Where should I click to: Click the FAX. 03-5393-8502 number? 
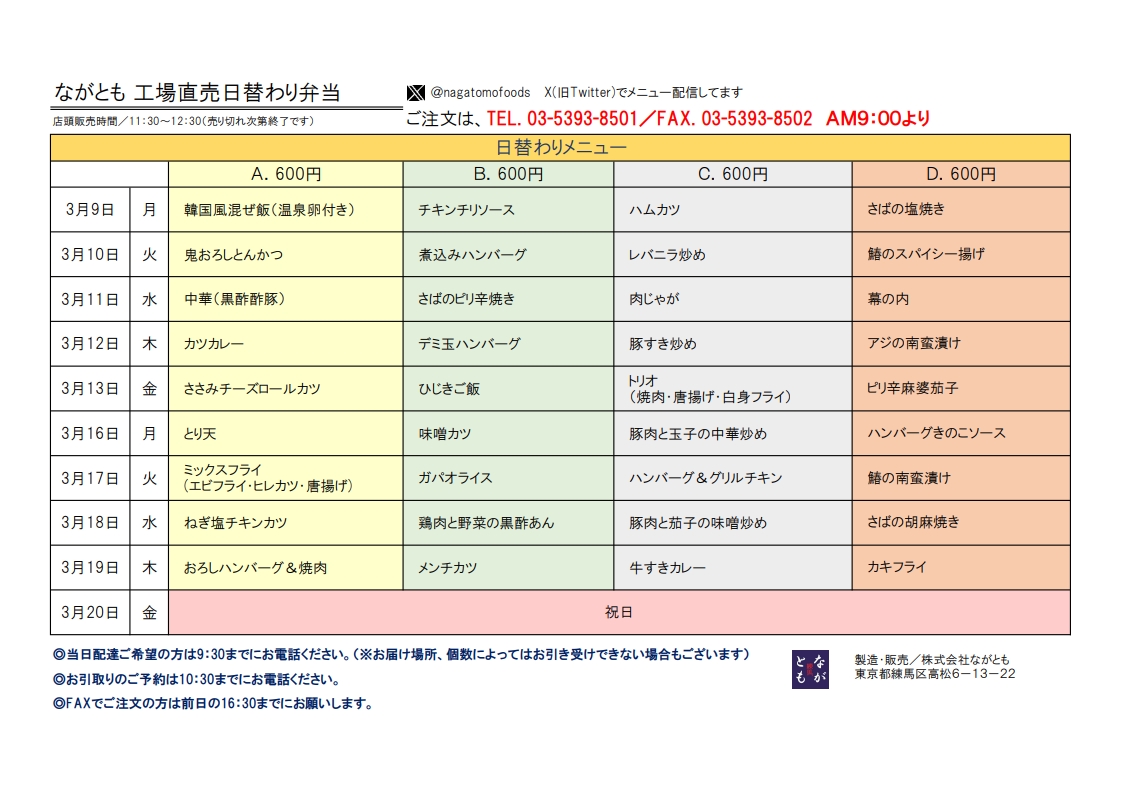click(x=734, y=118)
